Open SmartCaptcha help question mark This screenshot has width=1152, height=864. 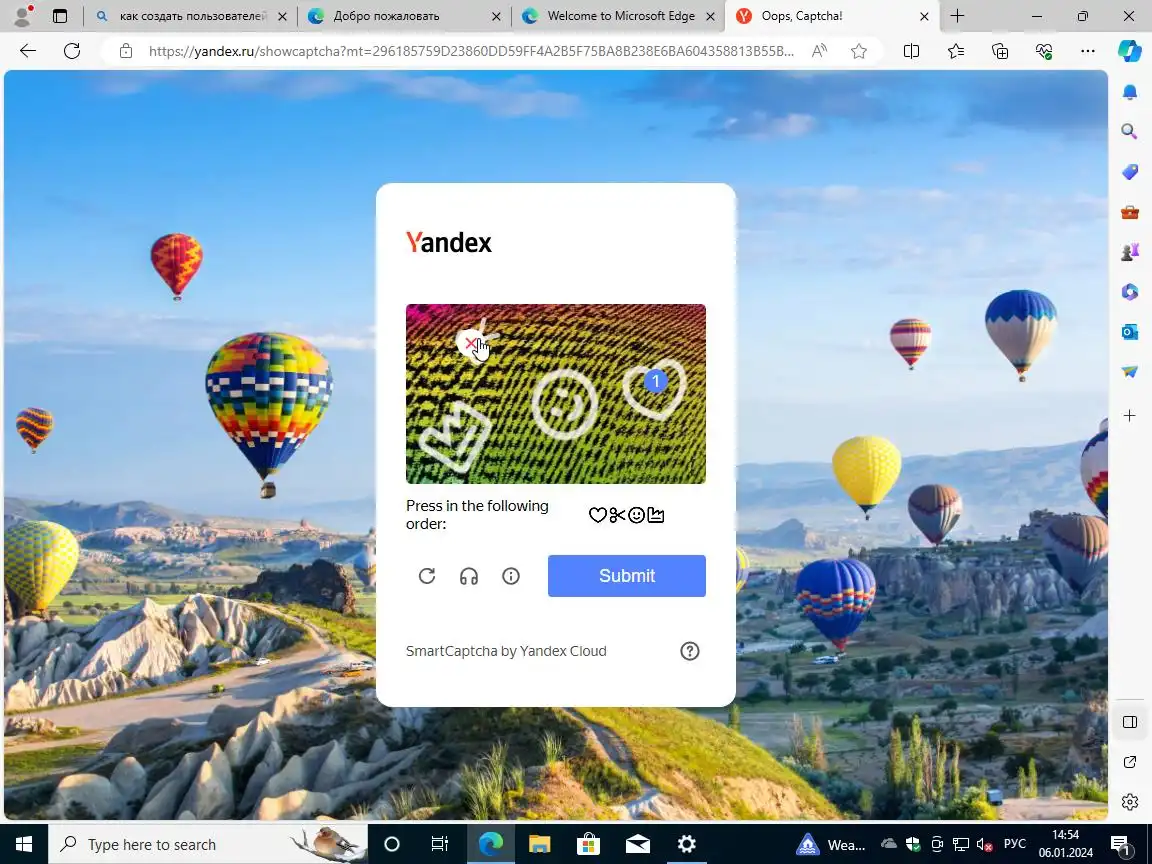pos(690,651)
